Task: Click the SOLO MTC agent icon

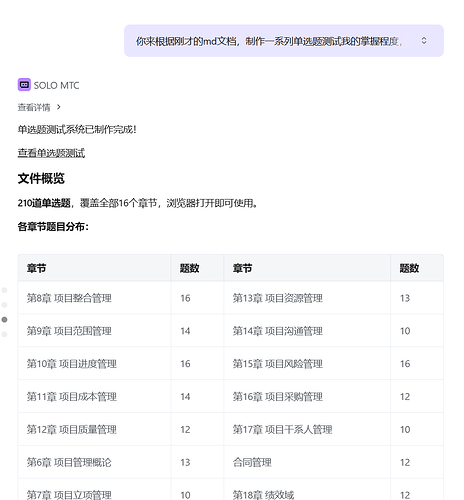Action: click(x=24, y=85)
